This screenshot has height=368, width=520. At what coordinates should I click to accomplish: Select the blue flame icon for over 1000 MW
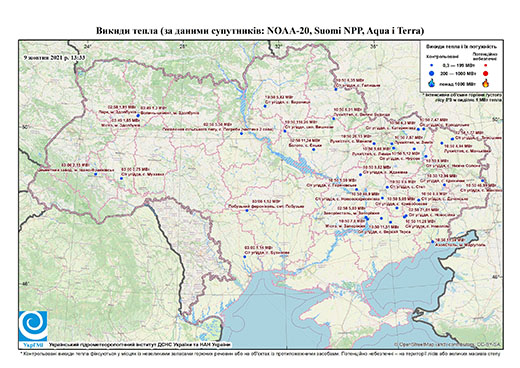point(432,83)
